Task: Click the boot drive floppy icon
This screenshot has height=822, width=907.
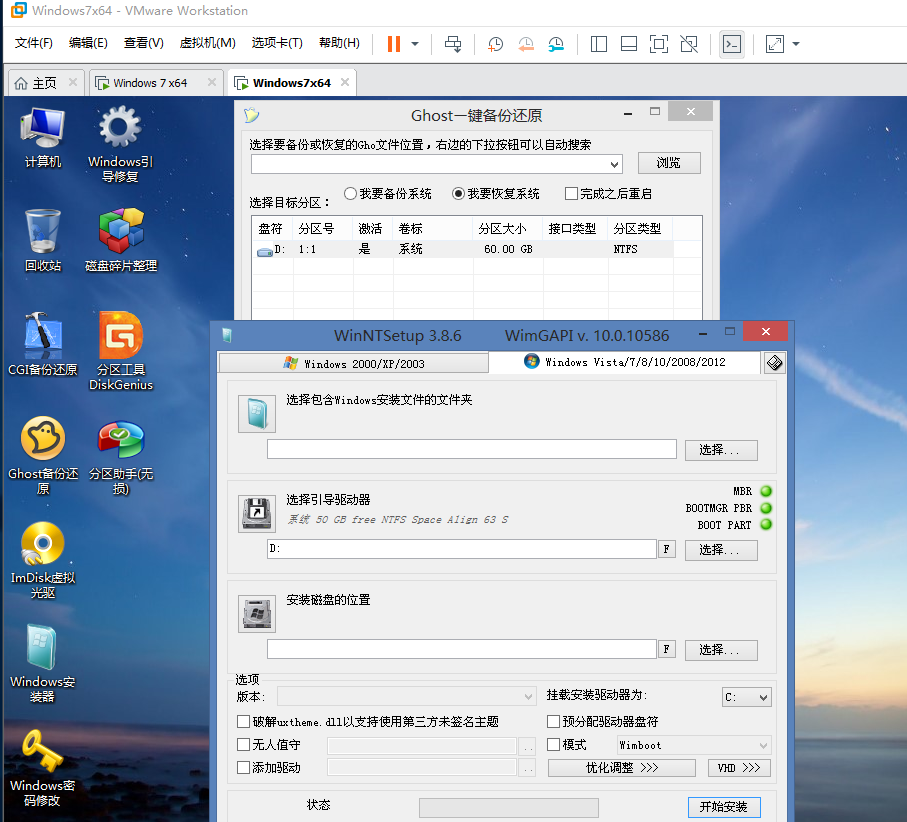Action: [257, 513]
